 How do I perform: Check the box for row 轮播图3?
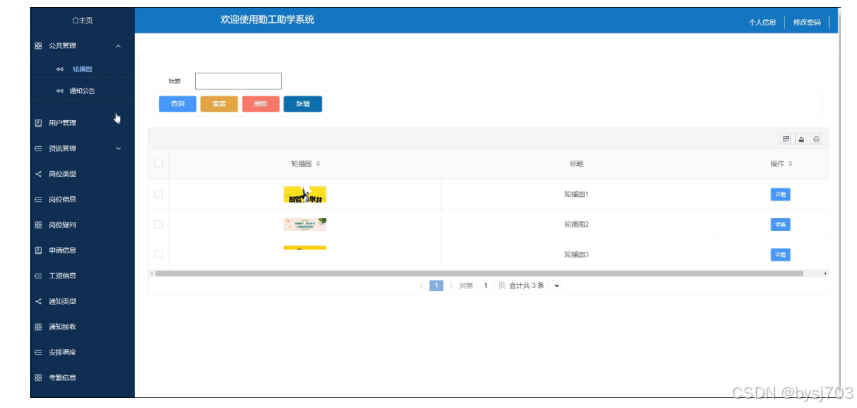[x=159, y=254]
